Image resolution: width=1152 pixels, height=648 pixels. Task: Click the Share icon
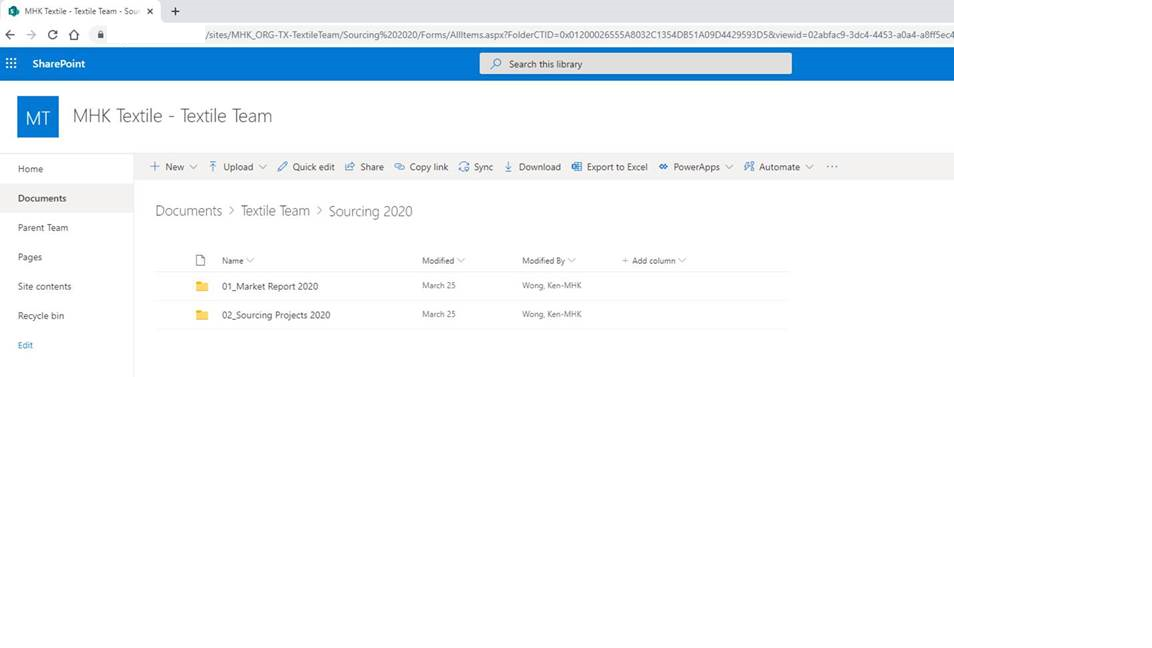tap(350, 167)
